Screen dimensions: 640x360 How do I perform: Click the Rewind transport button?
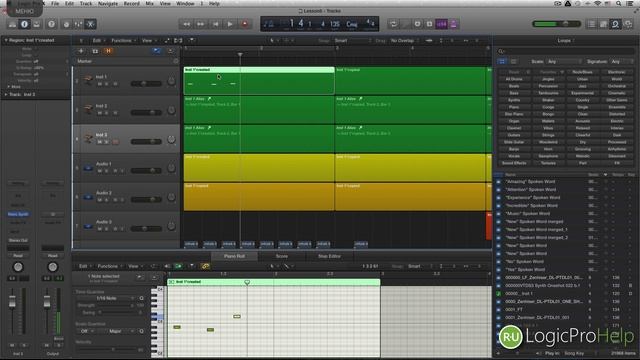(186, 24)
